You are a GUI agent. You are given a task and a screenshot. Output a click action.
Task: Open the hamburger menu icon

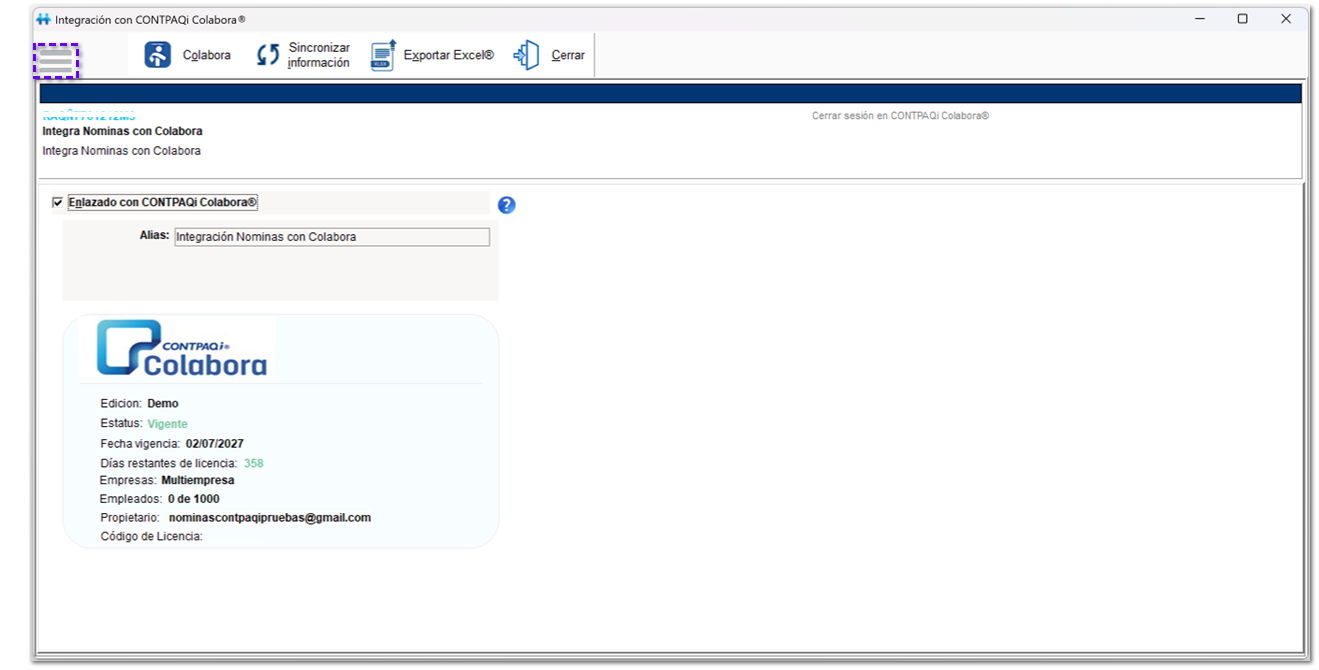(x=56, y=61)
